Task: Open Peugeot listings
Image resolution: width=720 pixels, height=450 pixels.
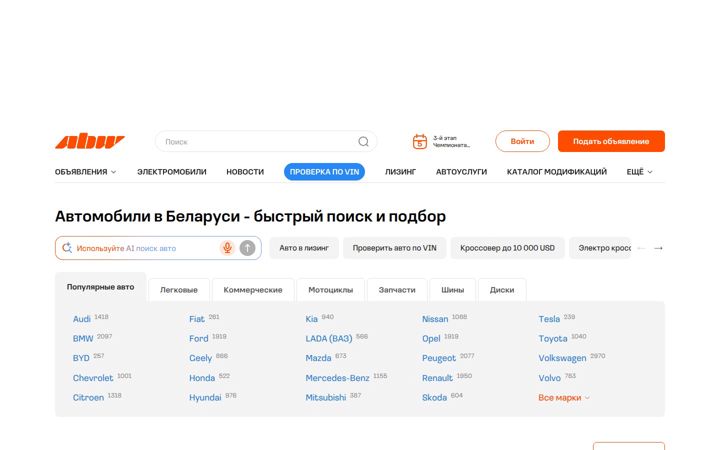Action: click(439, 358)
